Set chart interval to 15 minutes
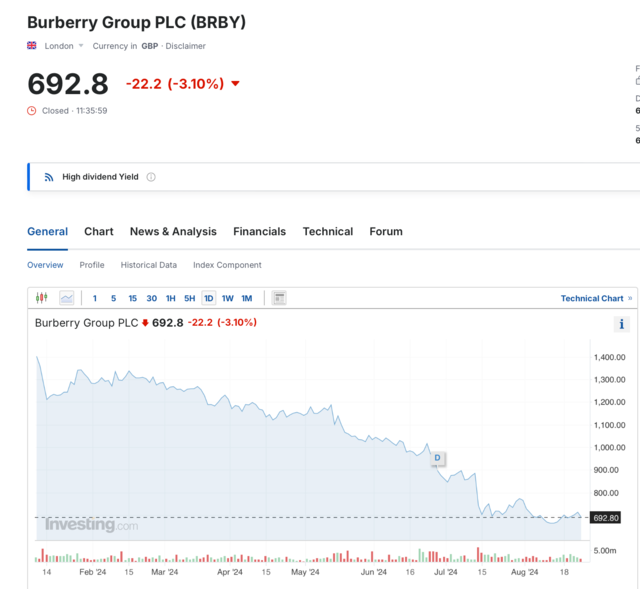This screenshot has height=589, width=640. coord(133,298)
